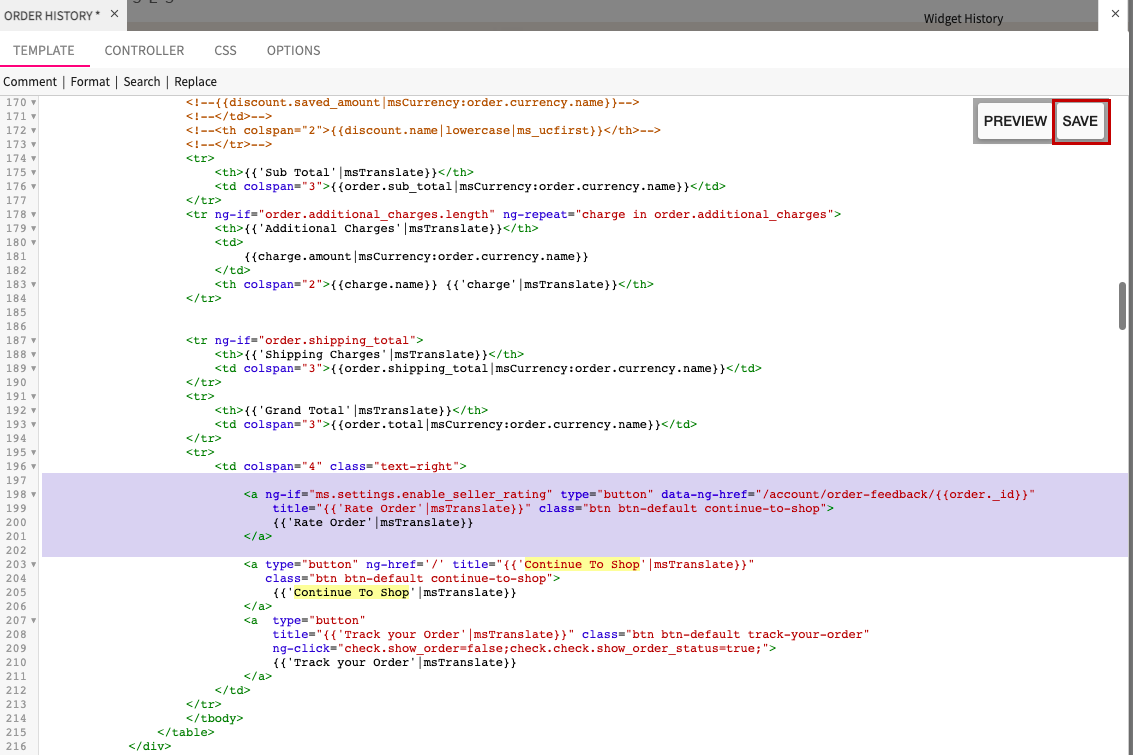Viewport: 1133px width, 755px height.
Task: Select the TEMPLATE tab
Action: (44, 51)
